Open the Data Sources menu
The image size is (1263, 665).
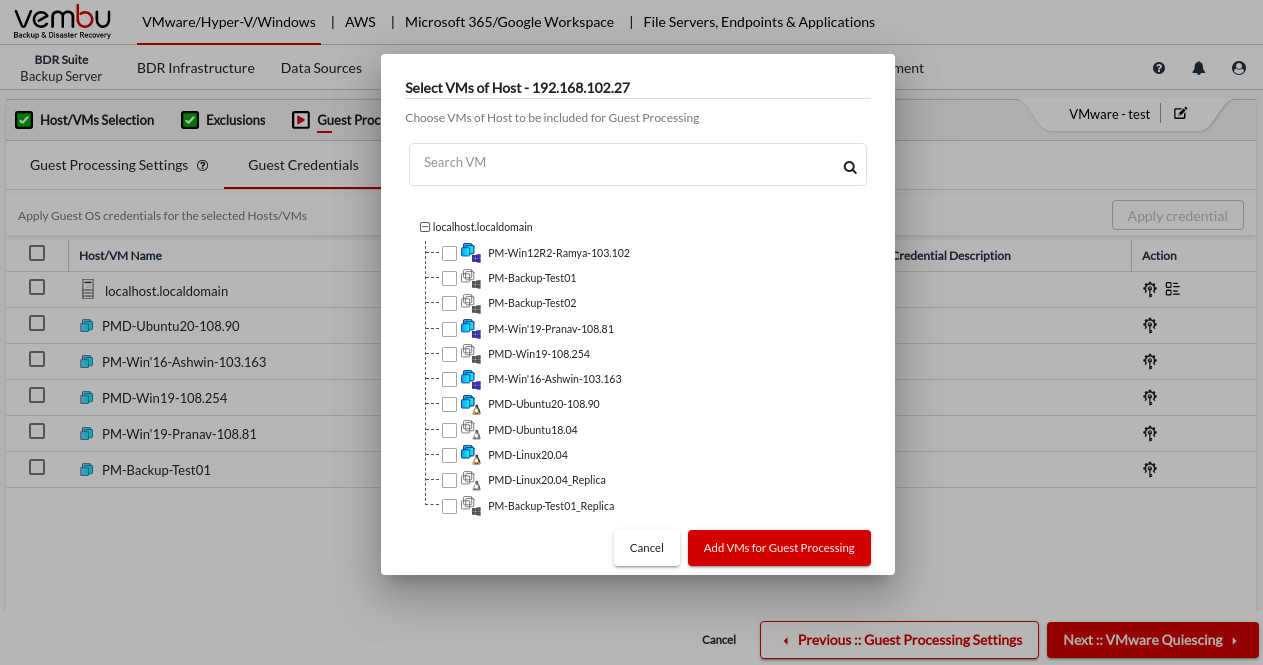pyautogui.click(x=321, y=68)
